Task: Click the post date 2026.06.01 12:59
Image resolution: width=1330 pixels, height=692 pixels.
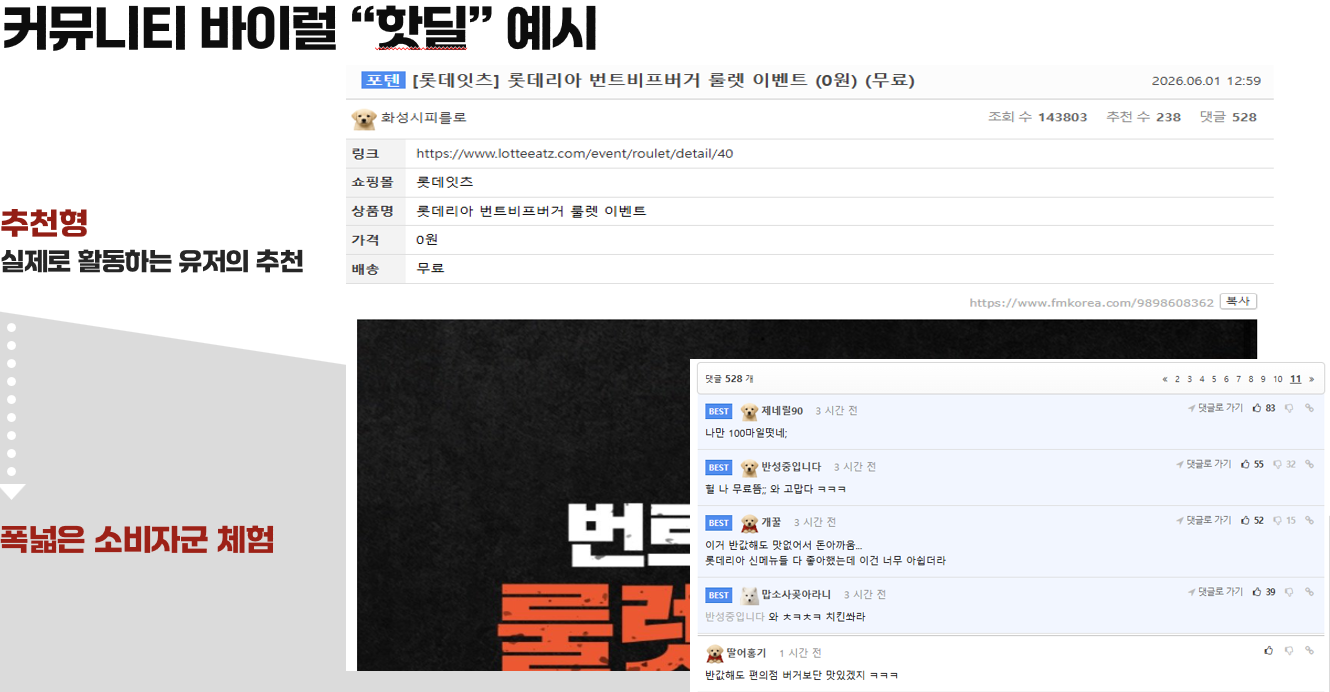Action: (x=1206, y=82)
